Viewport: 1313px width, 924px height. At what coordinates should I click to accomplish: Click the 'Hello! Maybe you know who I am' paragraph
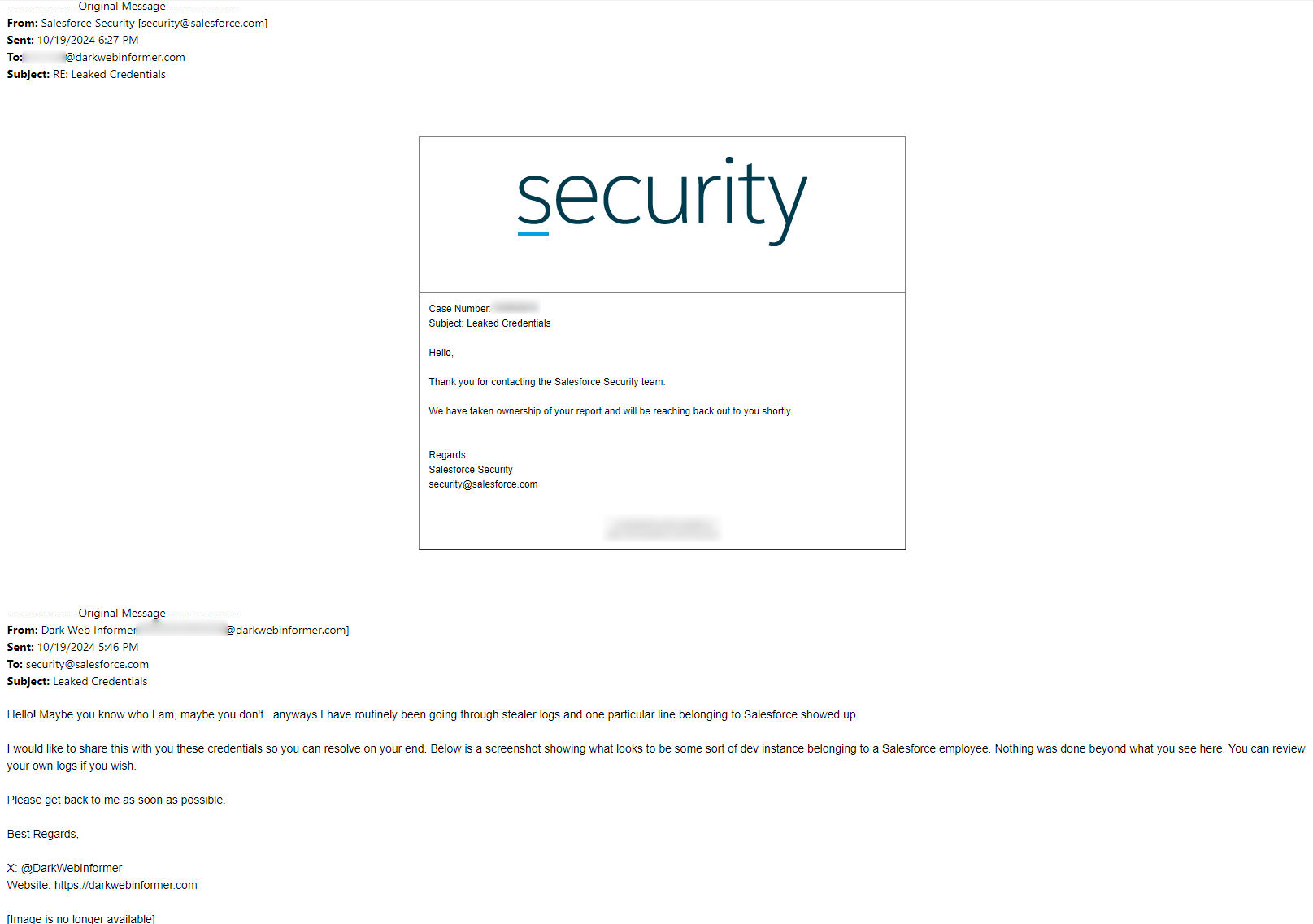432,715
